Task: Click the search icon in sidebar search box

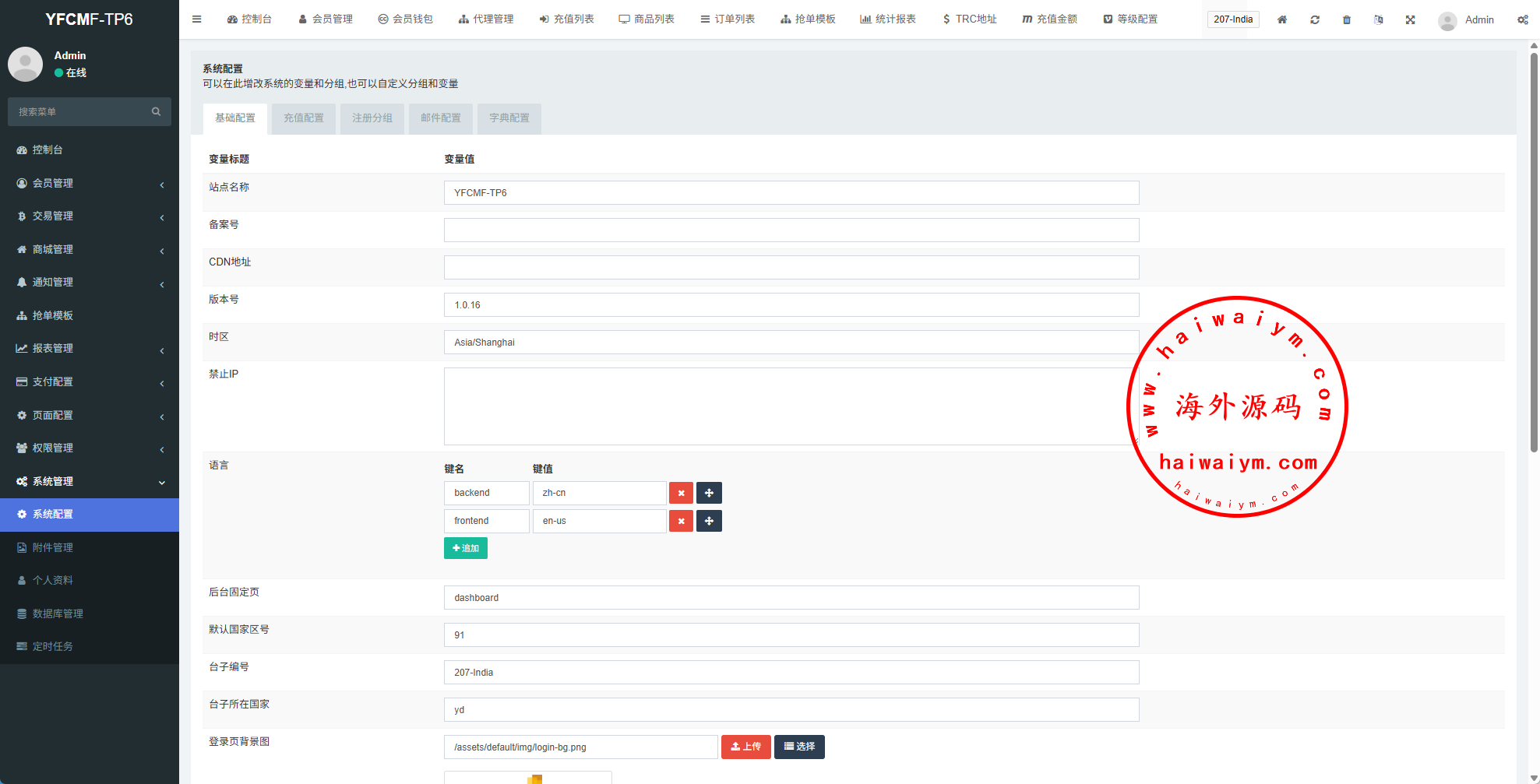Action: tap(156, 112)
